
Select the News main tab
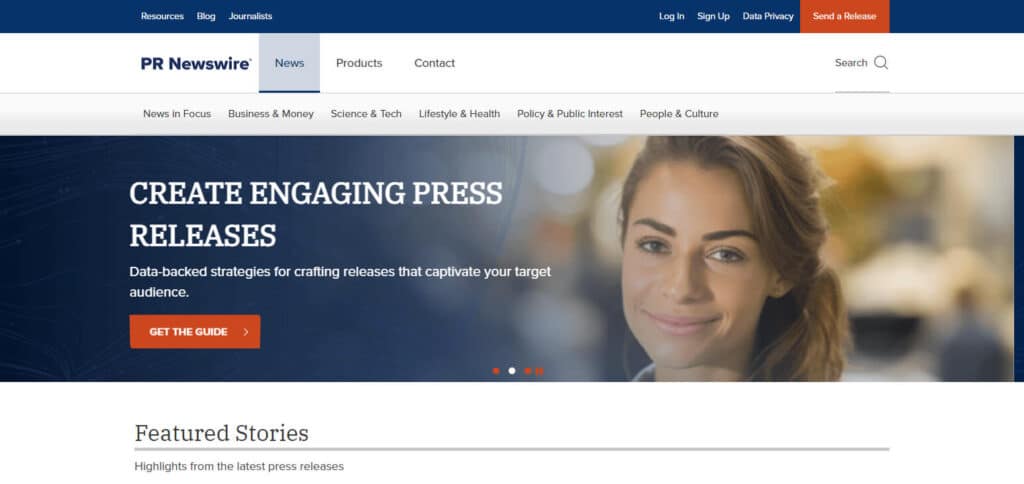[x=289, y=63]
